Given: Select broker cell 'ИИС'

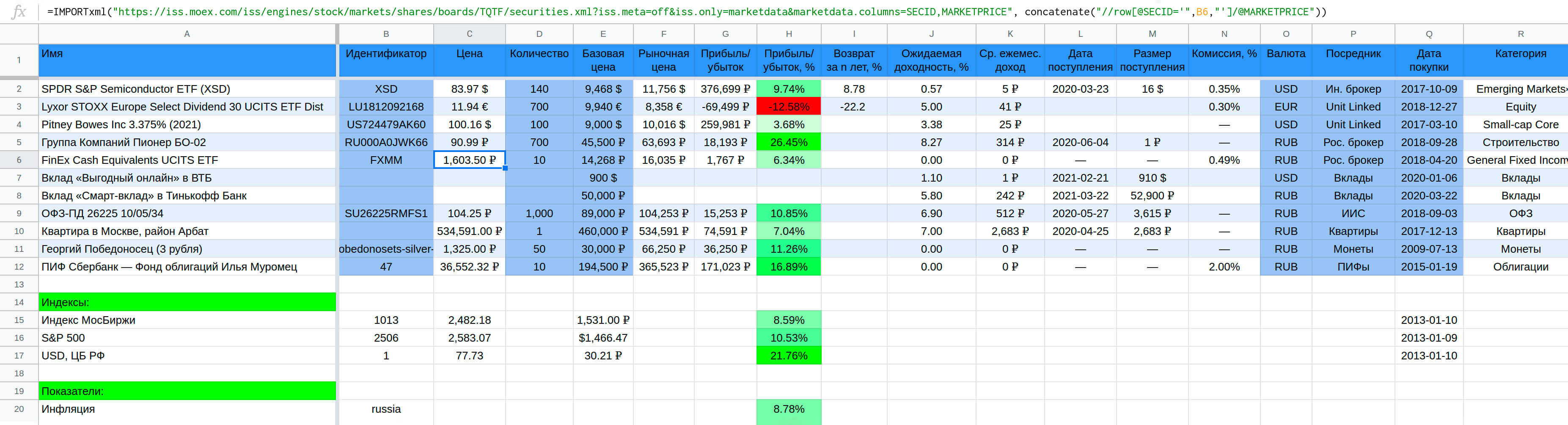Looking at the screenshot, I should [1353, 214].
